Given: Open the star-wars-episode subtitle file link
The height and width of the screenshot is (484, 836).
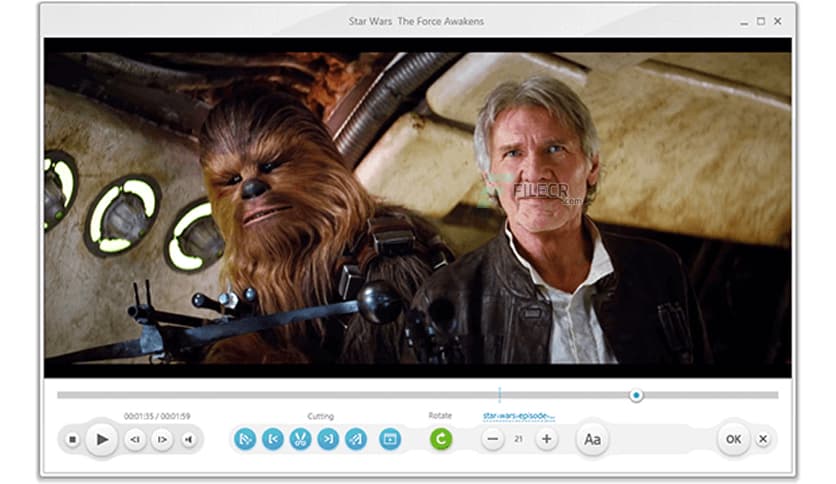Looking at the screenshot, I should click(x=519, y=416).
